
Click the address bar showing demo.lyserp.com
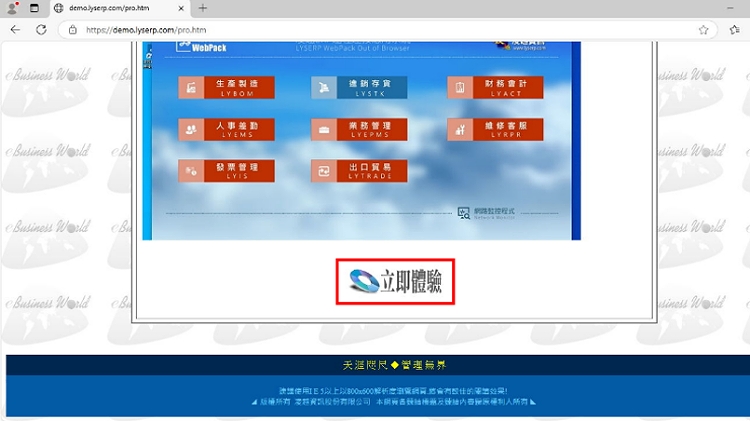[x=380, y=30]
